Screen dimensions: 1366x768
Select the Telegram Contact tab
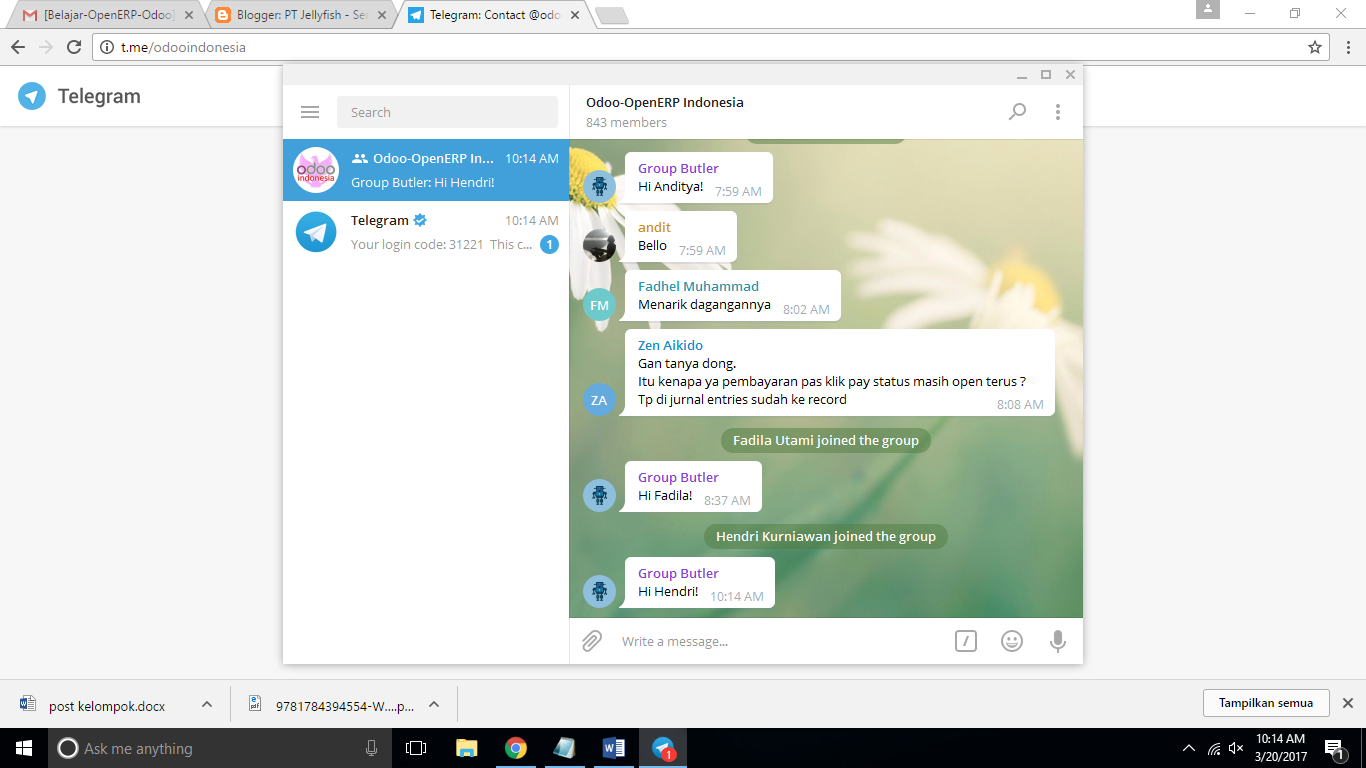(x=492, y=15)
